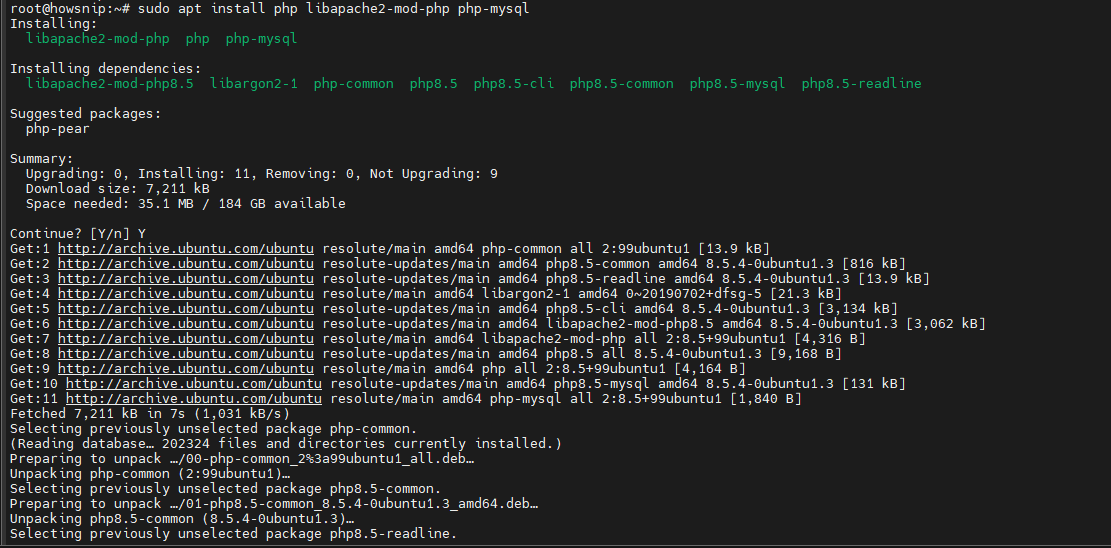Click 'Preparing to unpack …/01-php8.5-common' line
The image size is (1111, 548).
[273, 504]
